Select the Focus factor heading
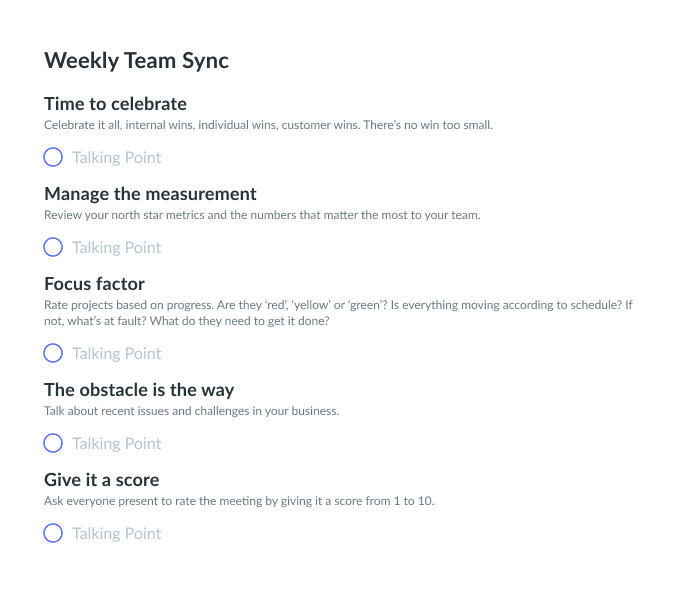Image resolution: width=684 pixels, height=592 pixels. point(94,284)
